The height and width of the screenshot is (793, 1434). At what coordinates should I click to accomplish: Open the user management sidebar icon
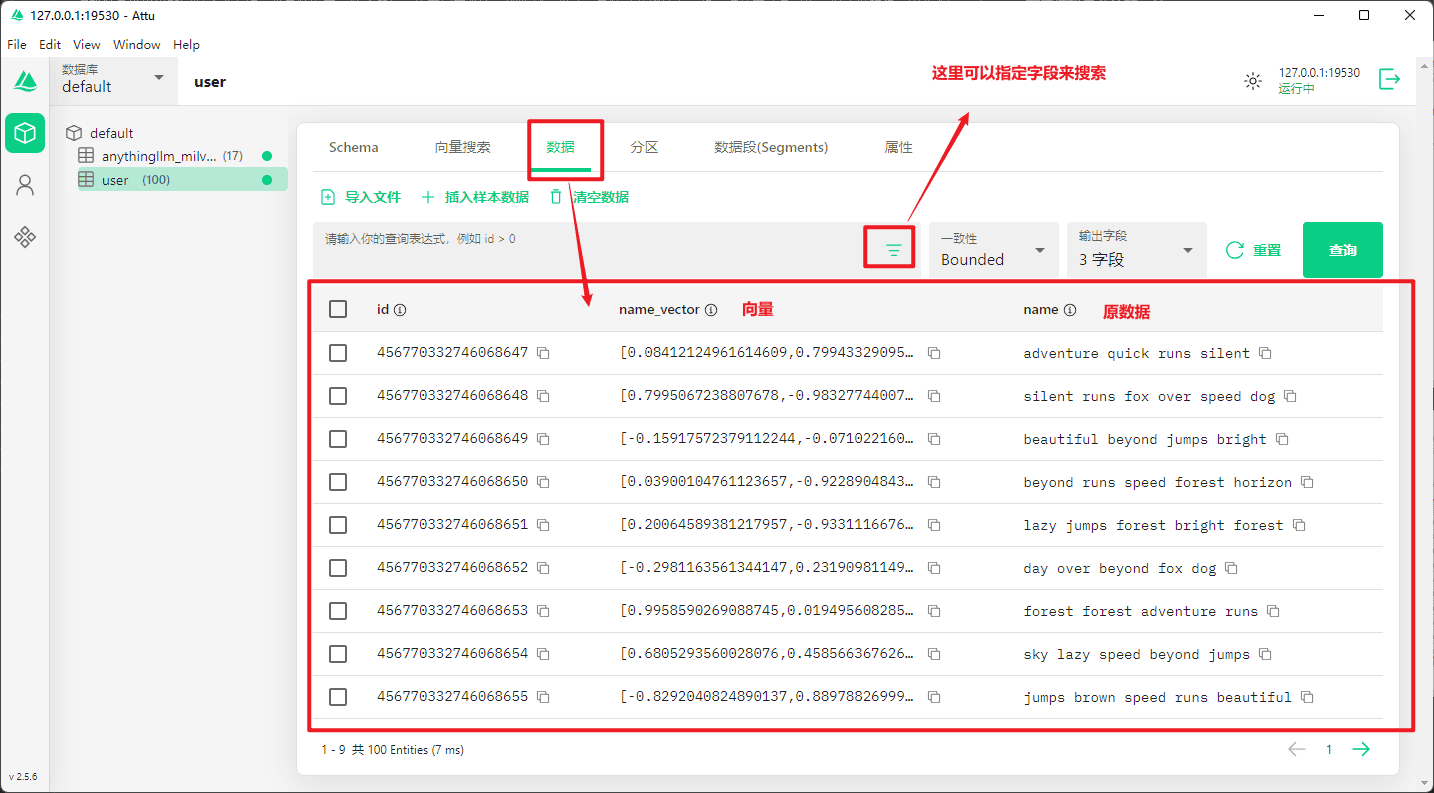click(25, 185)
